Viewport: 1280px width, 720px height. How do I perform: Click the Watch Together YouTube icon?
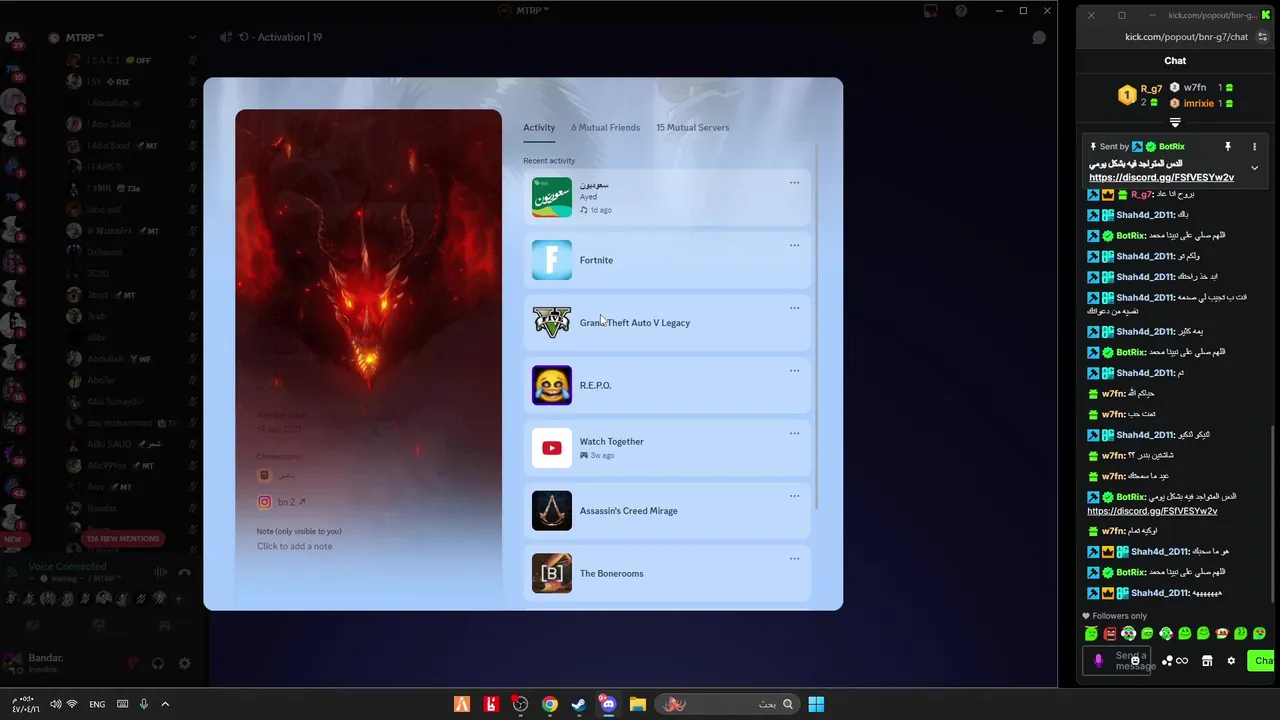552,448
